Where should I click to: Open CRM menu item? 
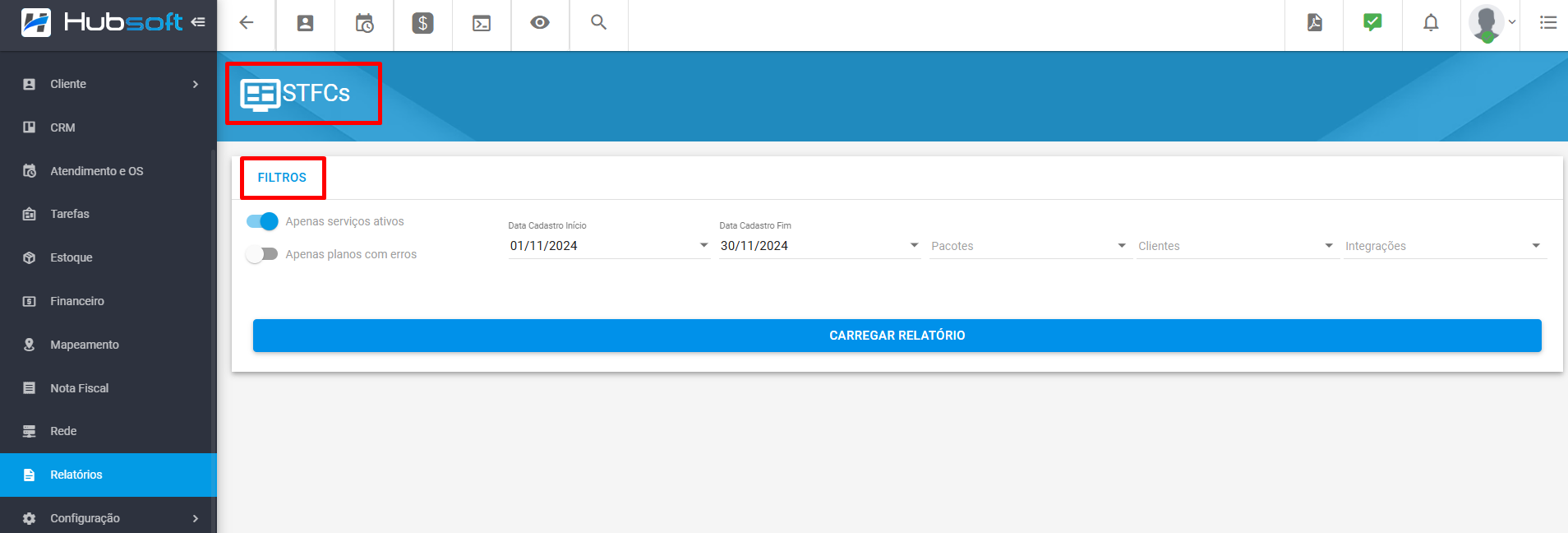[x=108, y=127]
